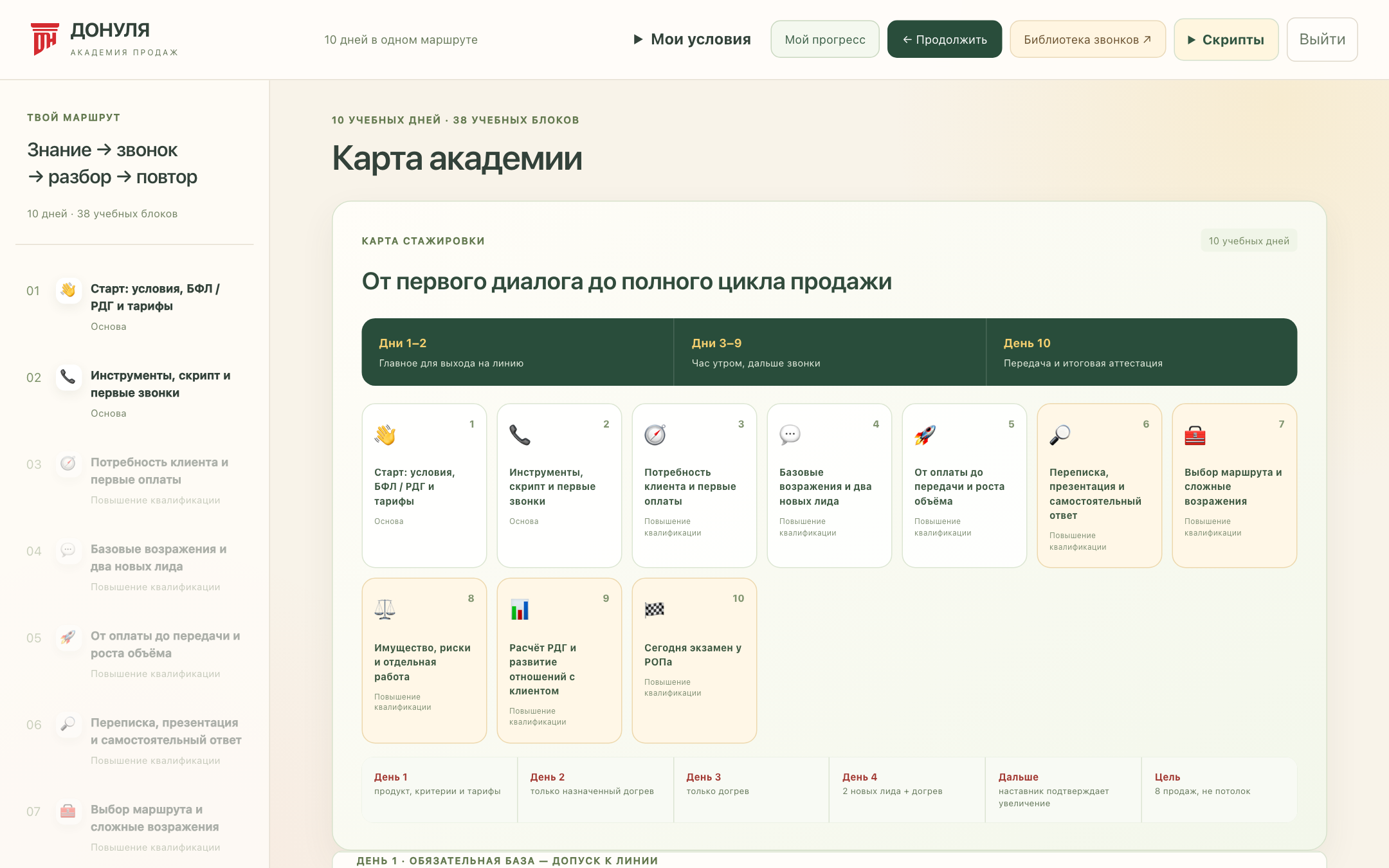Select the Дни 3–9 phase segment
The height and width of the screenshot is (868, 1389).
point(830,352)
